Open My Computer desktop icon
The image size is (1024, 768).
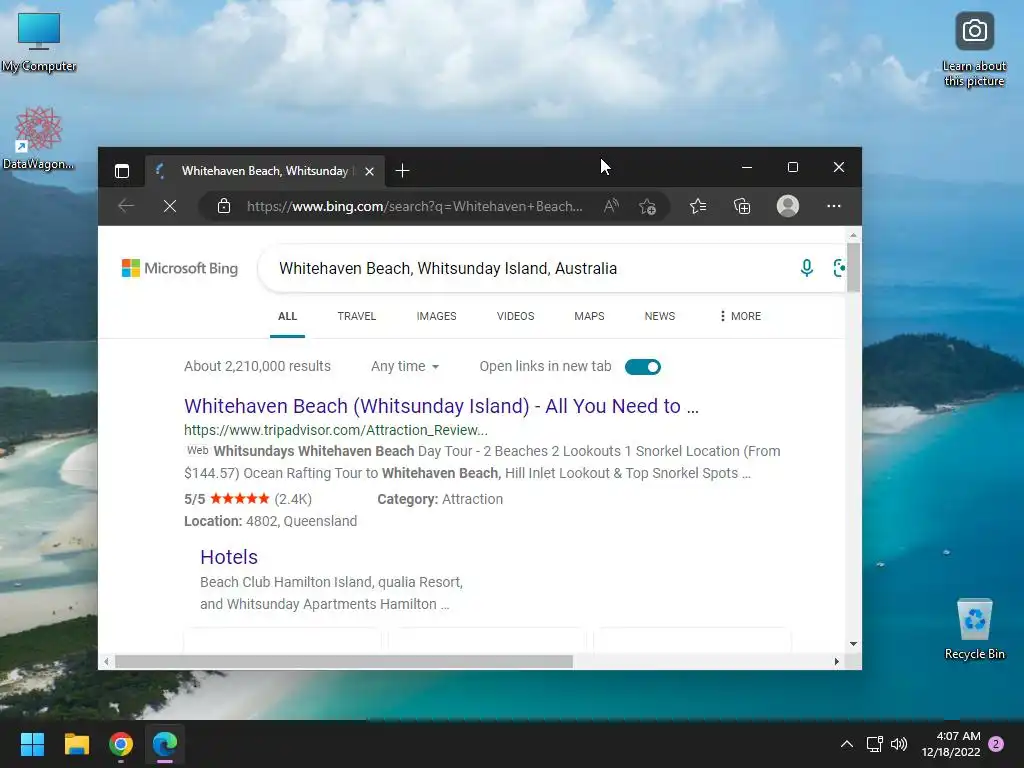tap(39, 43)
